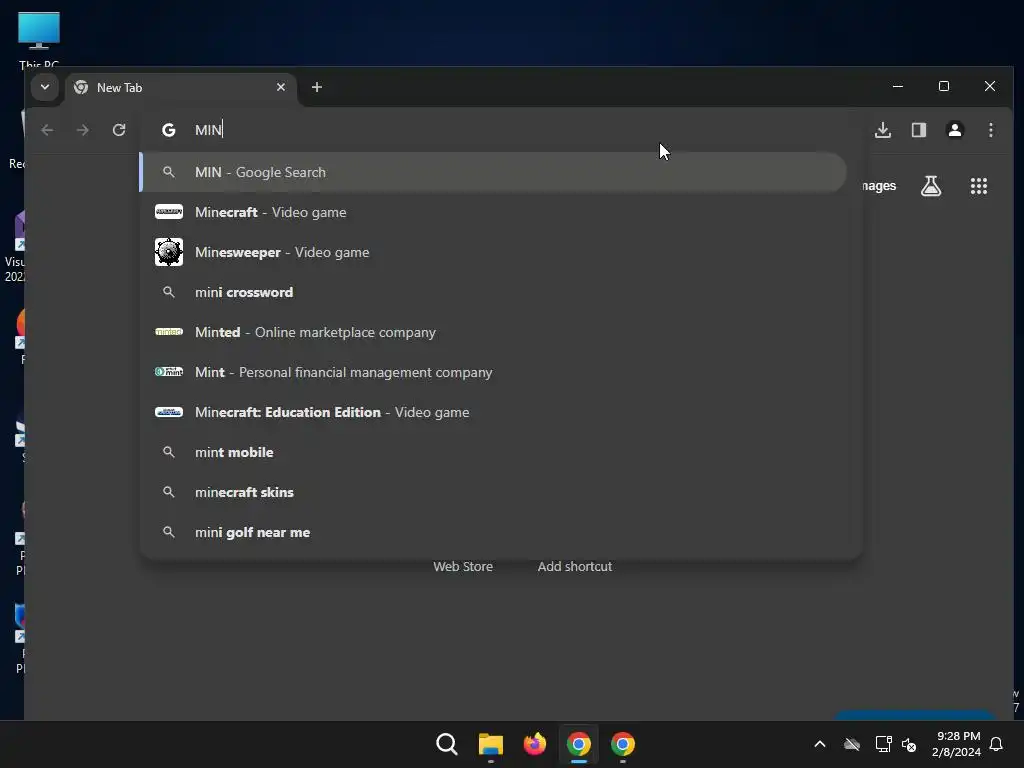1024x768 pixels.
Task: Close the New Tab tab
Action: (281, 87)
